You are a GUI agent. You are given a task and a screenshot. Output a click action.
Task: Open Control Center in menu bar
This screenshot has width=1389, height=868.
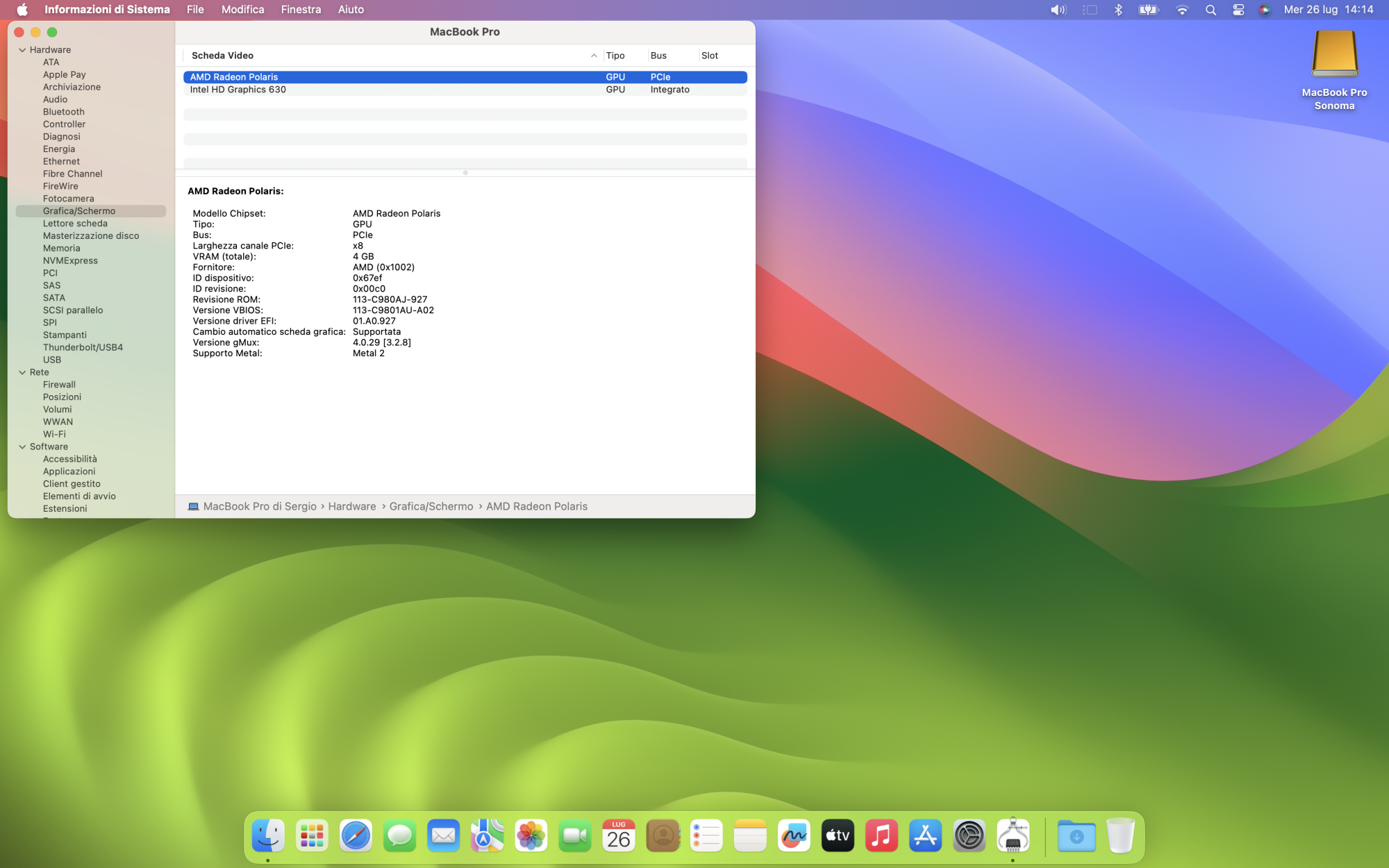tap(1238, 10)
